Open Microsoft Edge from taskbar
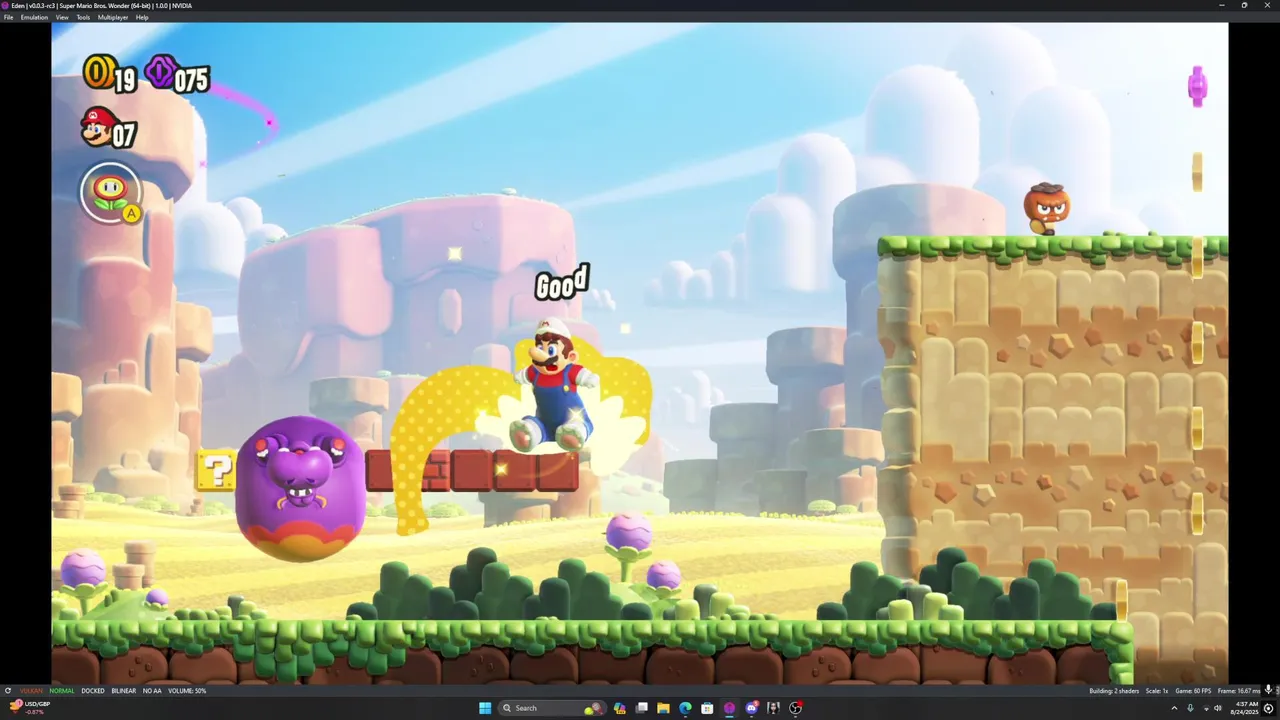1280x720 pixels. [x=685, y=708]
